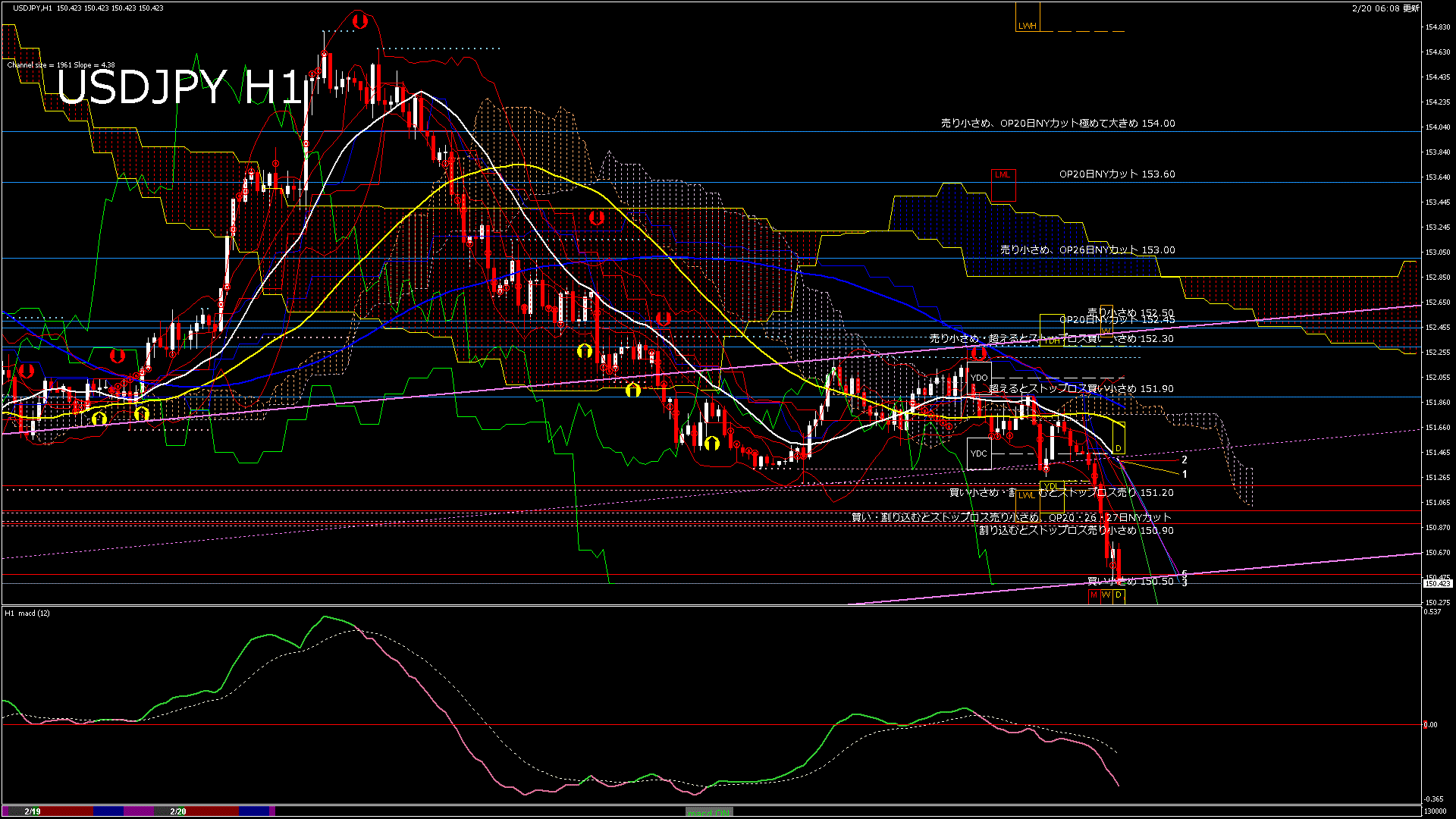Click the 2/19 session date marker
This screenshot has width=1456, height=819.
click(32, 811)
